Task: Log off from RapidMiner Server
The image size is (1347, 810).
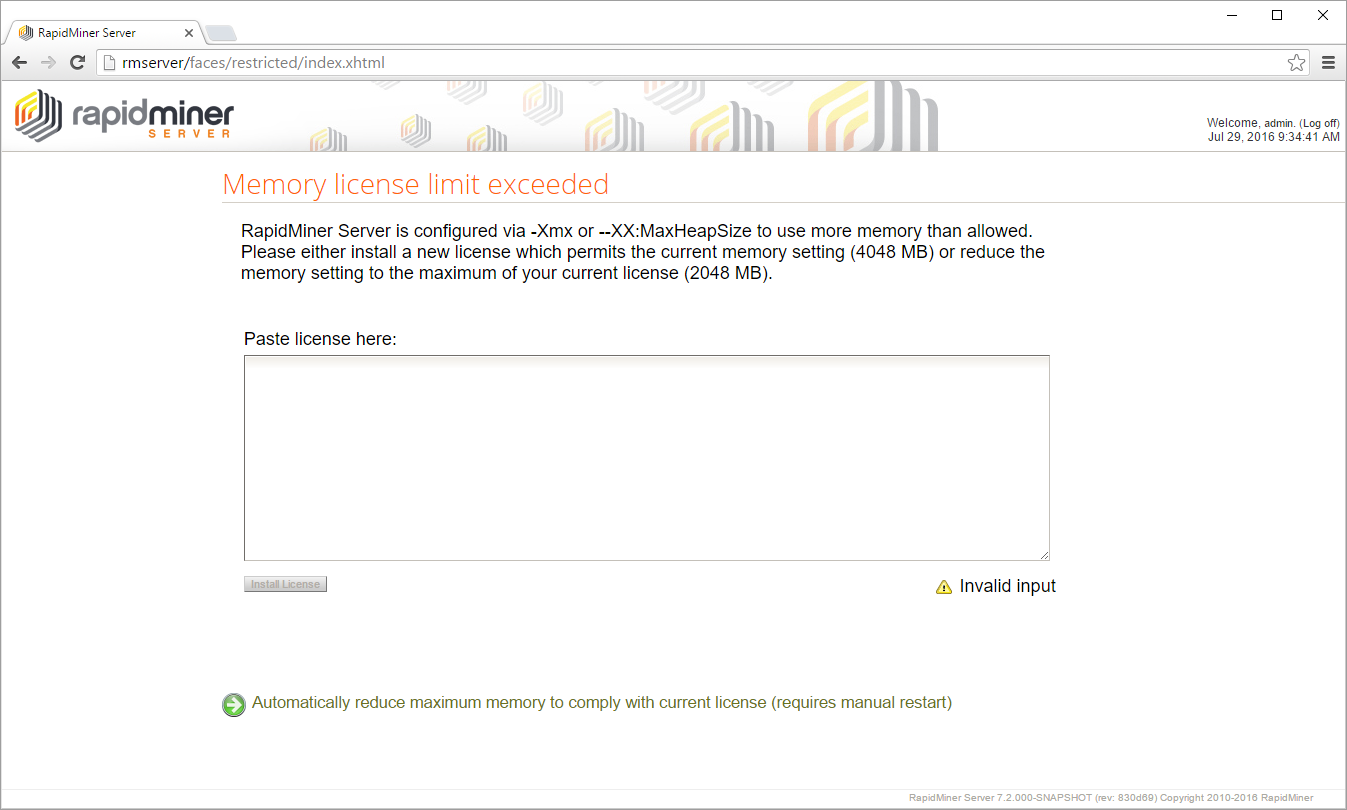Action: [1319, 123]
